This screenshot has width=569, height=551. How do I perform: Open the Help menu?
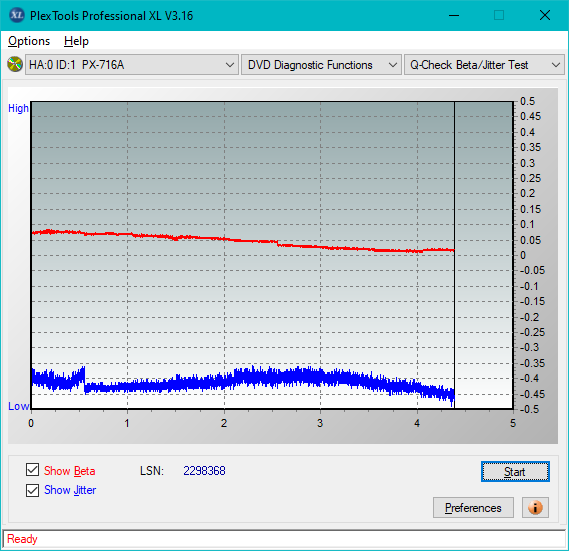[76, 41]
